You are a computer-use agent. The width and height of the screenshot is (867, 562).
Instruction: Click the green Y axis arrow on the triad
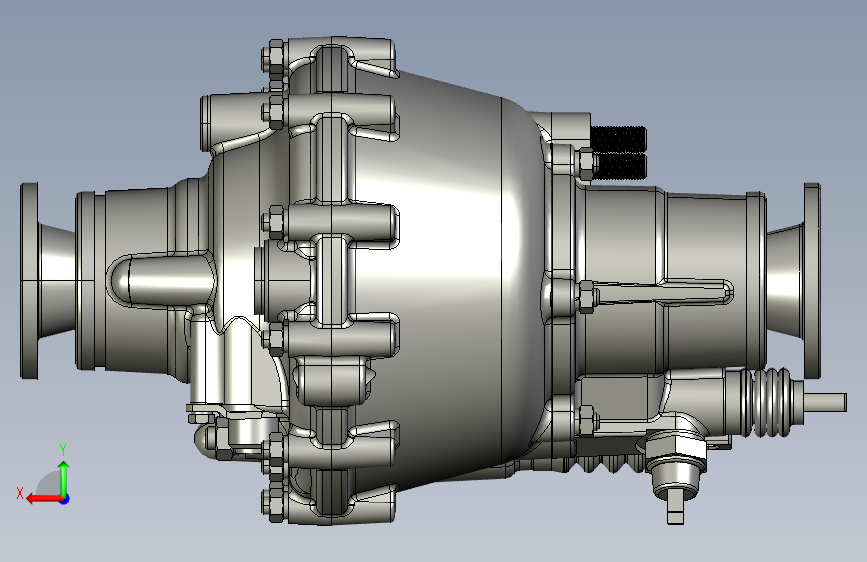coord(64,478)
